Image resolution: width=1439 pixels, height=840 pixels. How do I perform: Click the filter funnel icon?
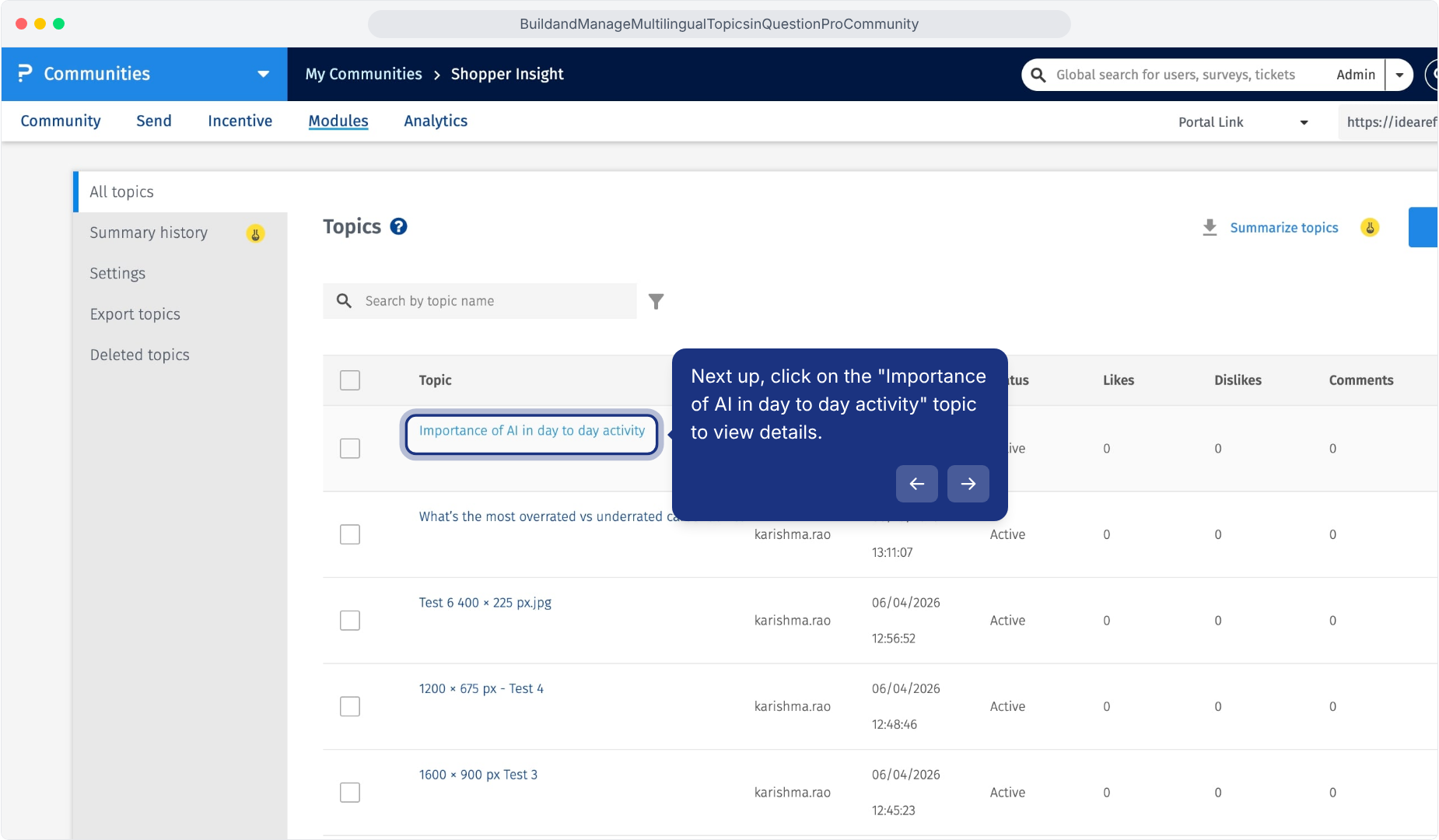tap(656, 301)
